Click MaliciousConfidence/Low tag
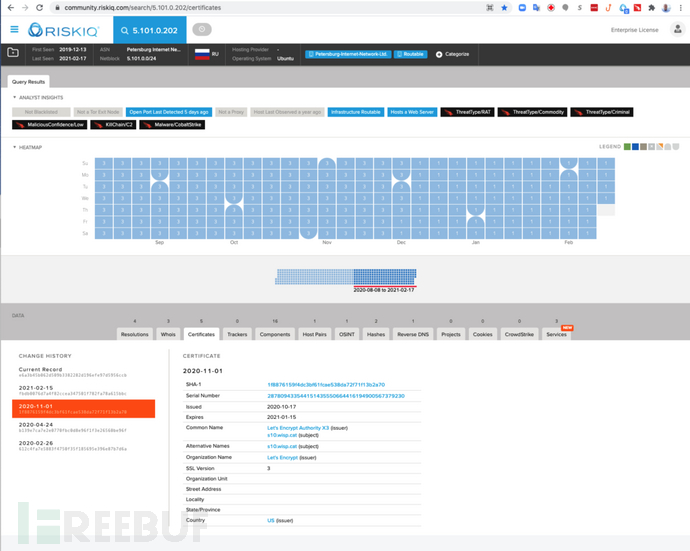This screenshot has width=690, height=551. click(50, 125)
